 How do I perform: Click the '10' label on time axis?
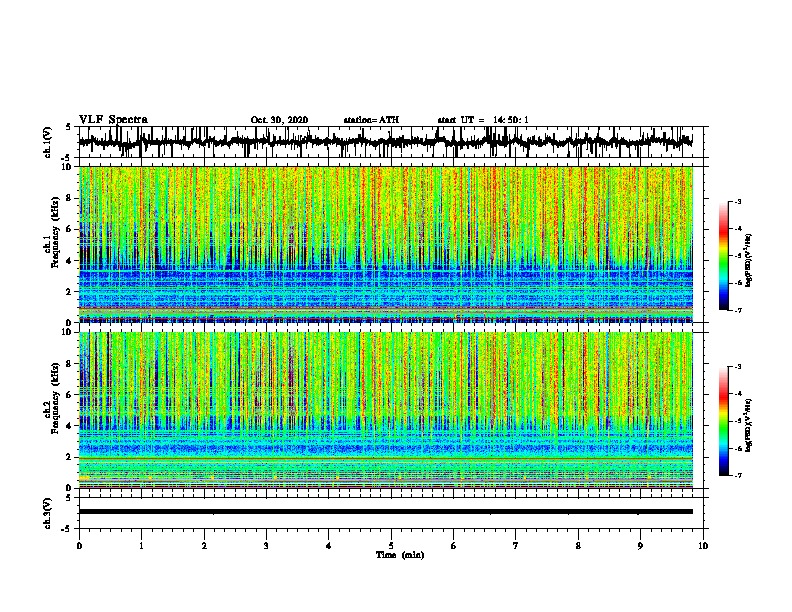(x=703, y=545)
